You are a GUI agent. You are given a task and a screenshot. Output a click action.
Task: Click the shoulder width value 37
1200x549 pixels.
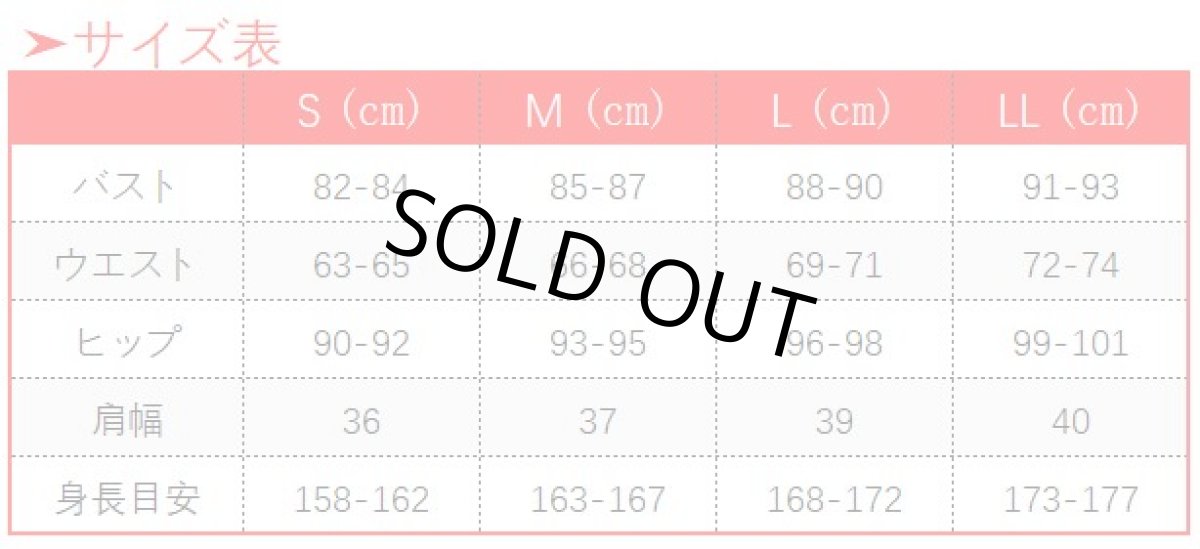(x=597, y=421)
